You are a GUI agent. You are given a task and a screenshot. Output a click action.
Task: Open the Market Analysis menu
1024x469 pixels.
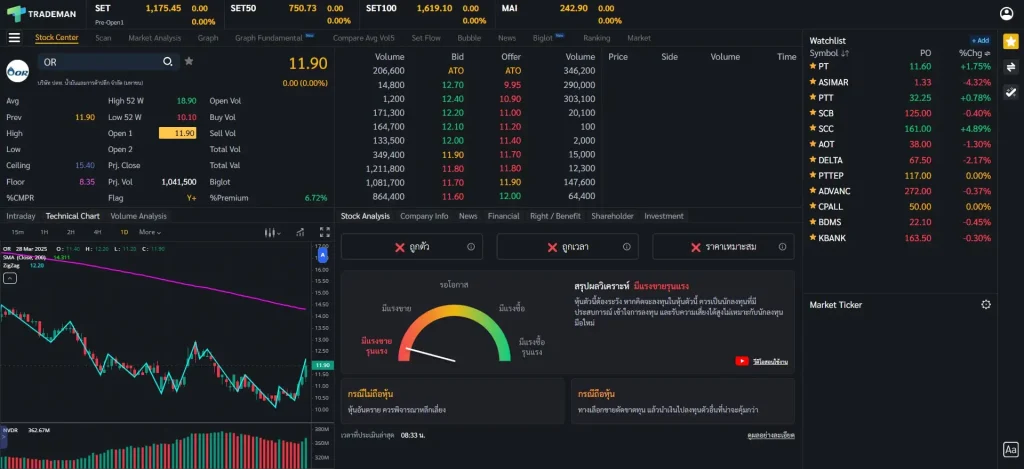point(155,38)
